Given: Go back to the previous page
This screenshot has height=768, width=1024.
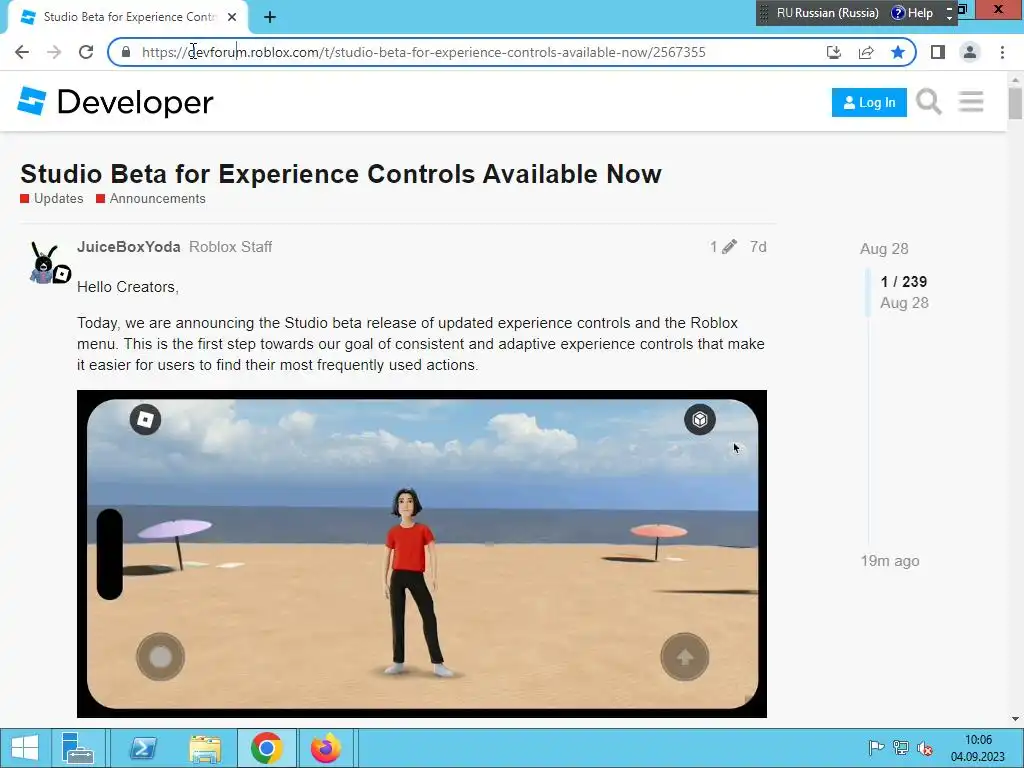Looking at the screenshot, I should tap(22, 52).
